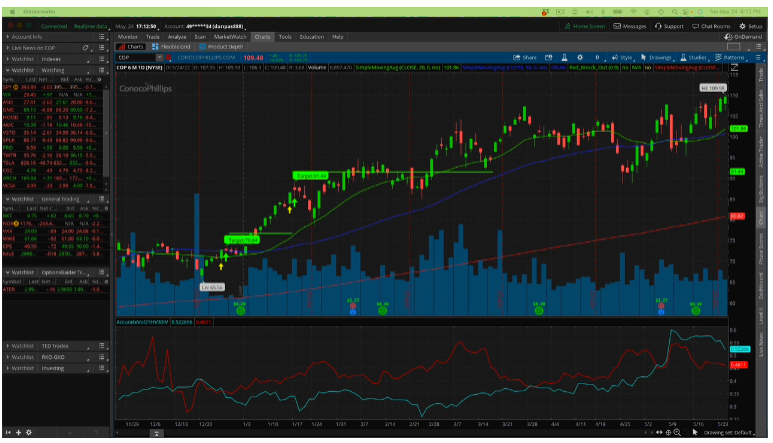Open Indexes watchlist menu icon

[x=102, y=59]
